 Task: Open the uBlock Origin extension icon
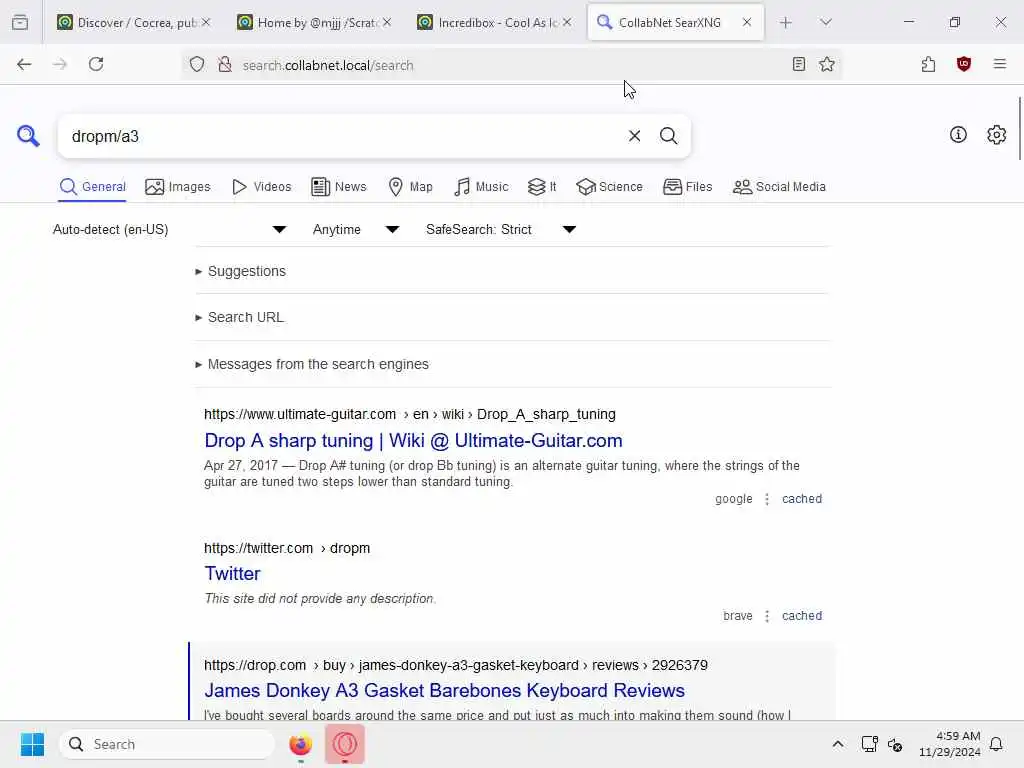pyautogui.click(x=963, y=64)
